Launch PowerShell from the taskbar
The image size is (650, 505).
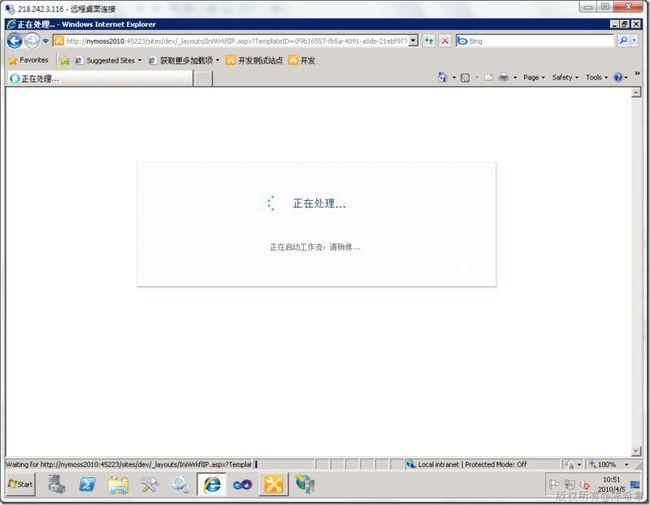[x=87, y=484]
